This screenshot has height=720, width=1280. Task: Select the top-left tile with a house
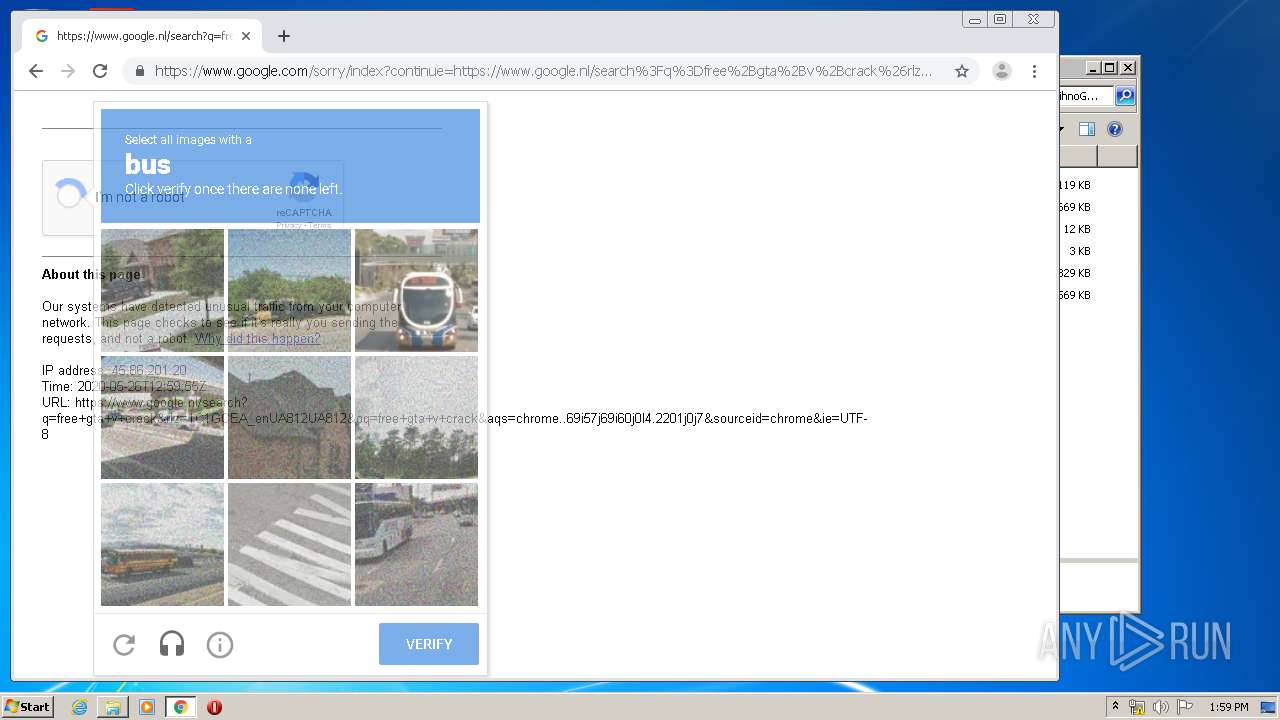(162, 290)
